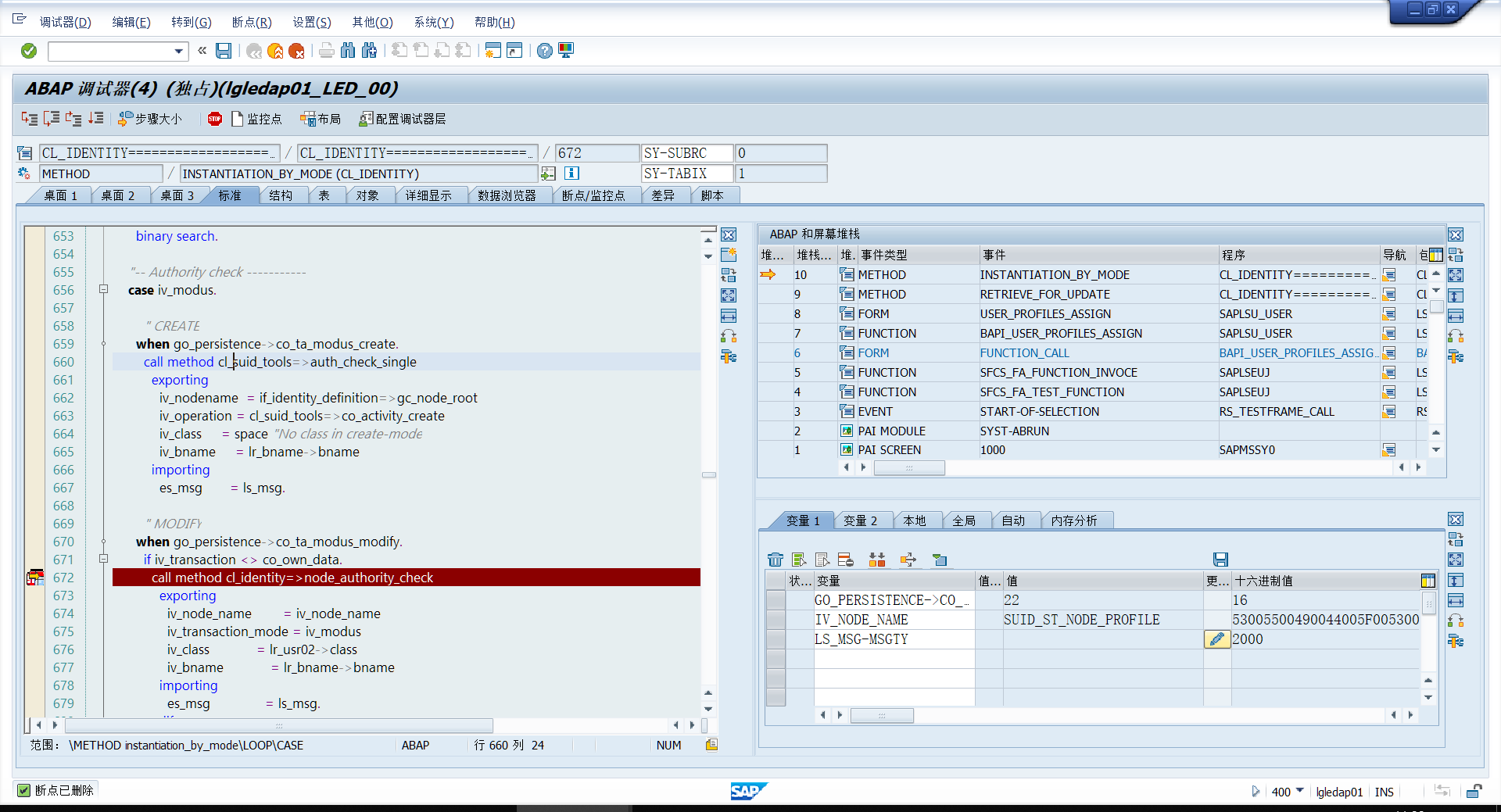Click the FUNCTION_CALL event link

pyautogui.click(x=1025, y=353)
